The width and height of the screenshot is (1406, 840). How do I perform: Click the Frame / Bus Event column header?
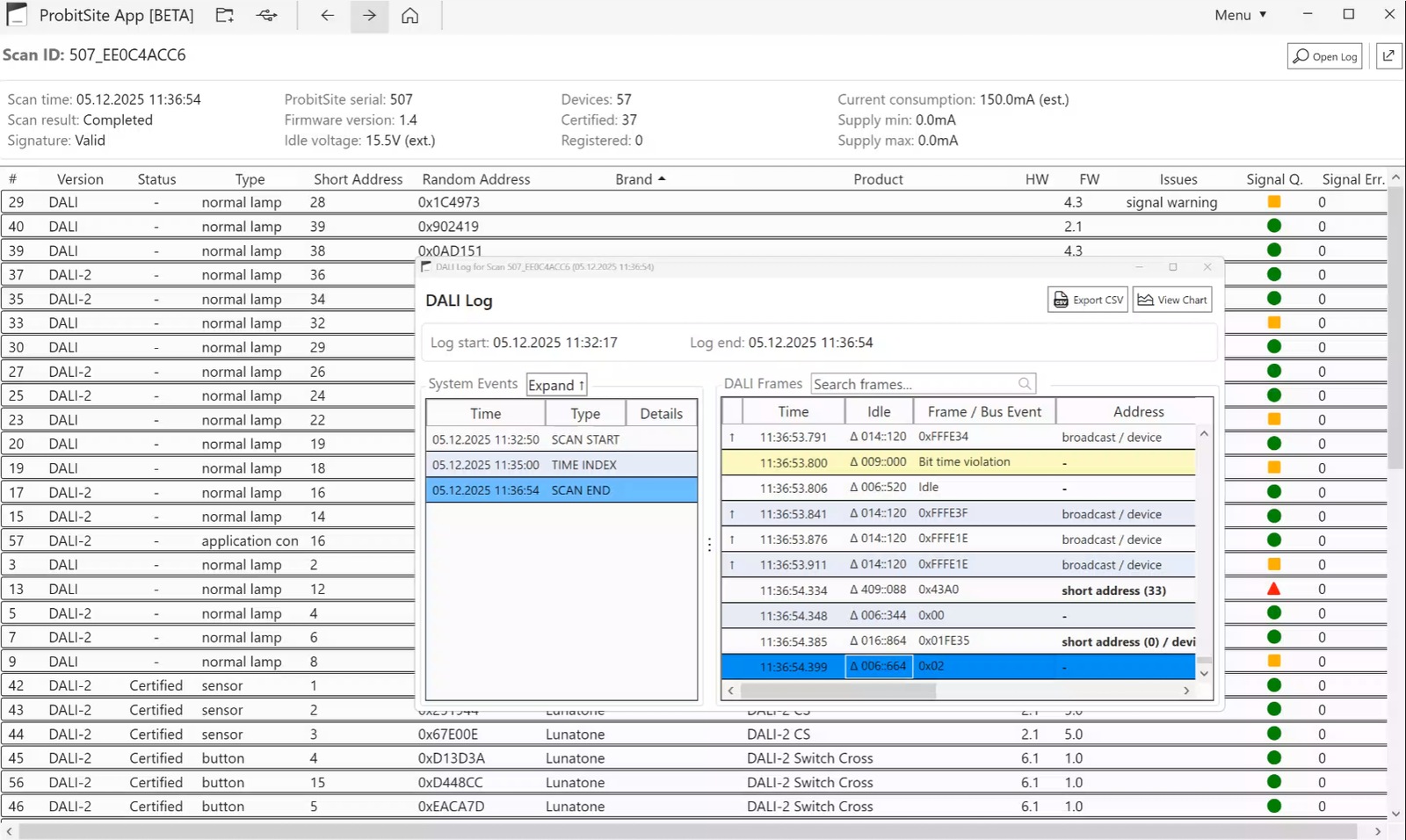point(984,411)
